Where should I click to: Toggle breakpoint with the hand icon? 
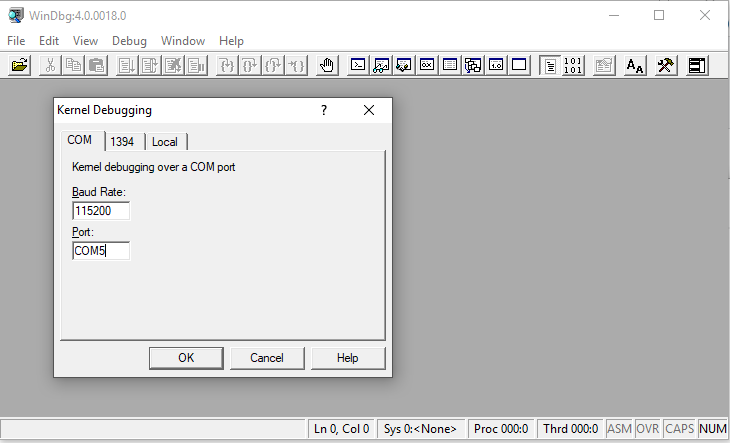327,65
